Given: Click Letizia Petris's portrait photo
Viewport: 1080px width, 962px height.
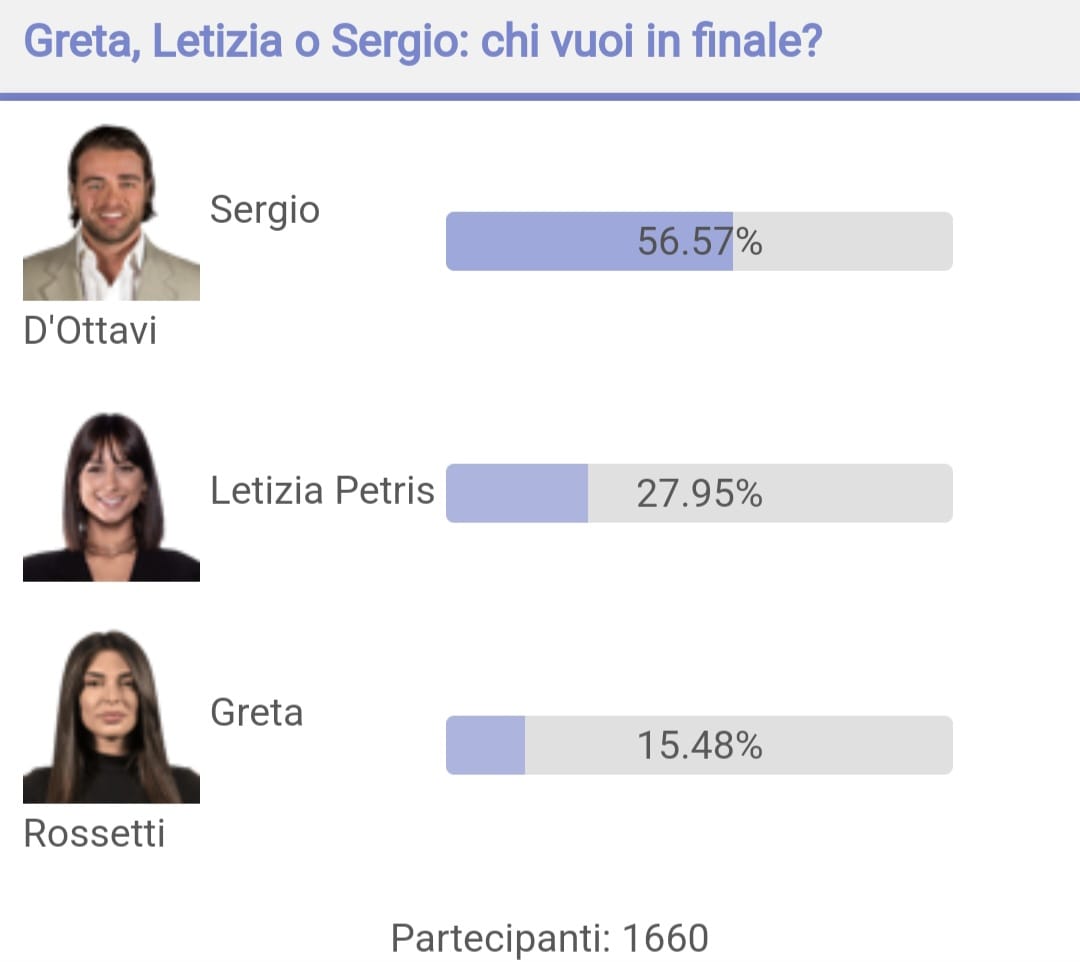Looking at the screenshot, I should tap(112, 497).
